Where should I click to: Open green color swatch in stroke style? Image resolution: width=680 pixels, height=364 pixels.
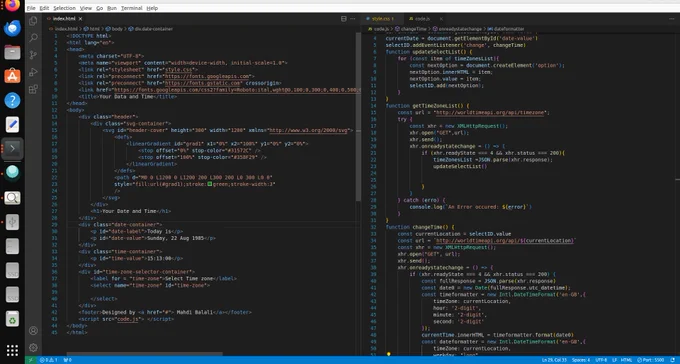[209, 184]
